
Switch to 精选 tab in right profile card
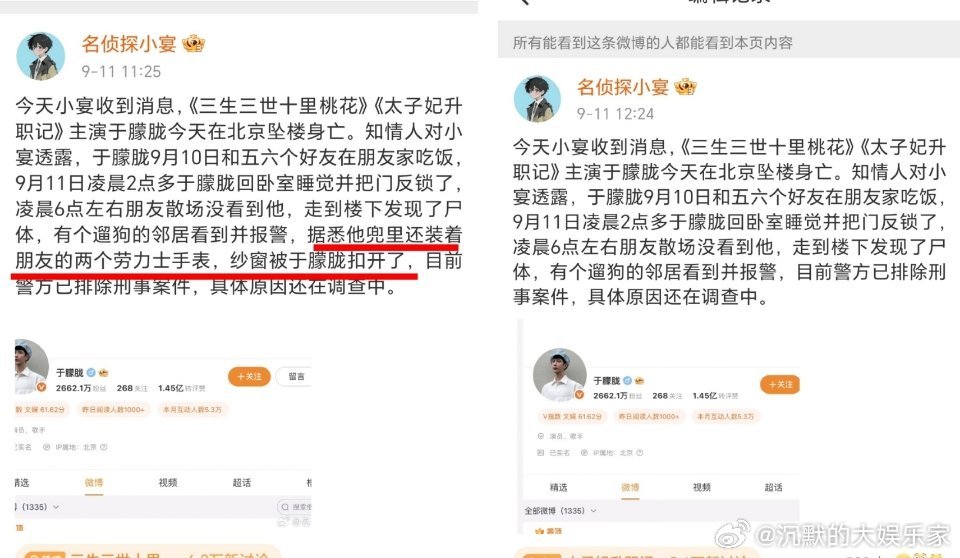coord(558,487)
